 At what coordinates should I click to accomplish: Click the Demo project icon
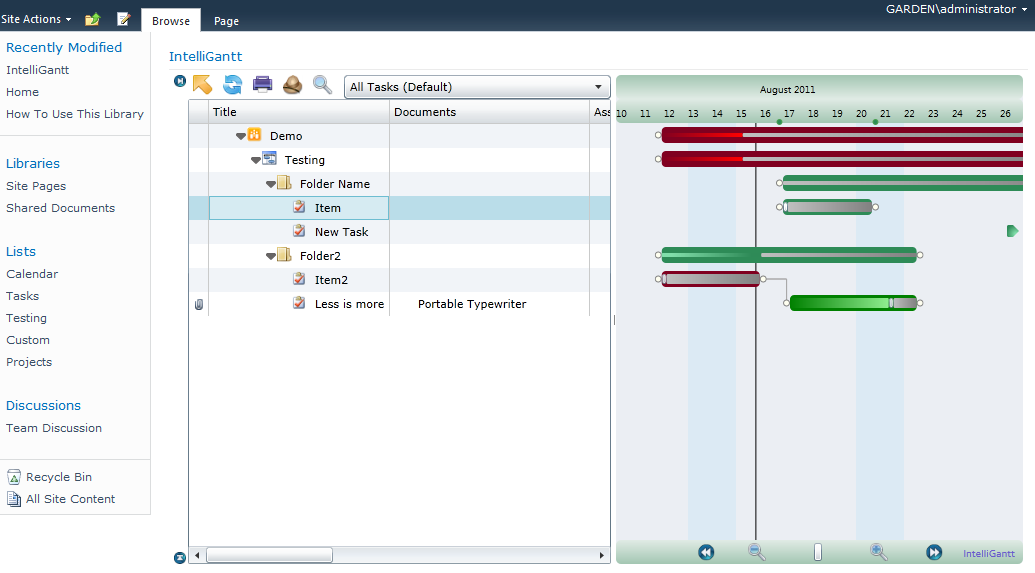(x=254, y=135)
